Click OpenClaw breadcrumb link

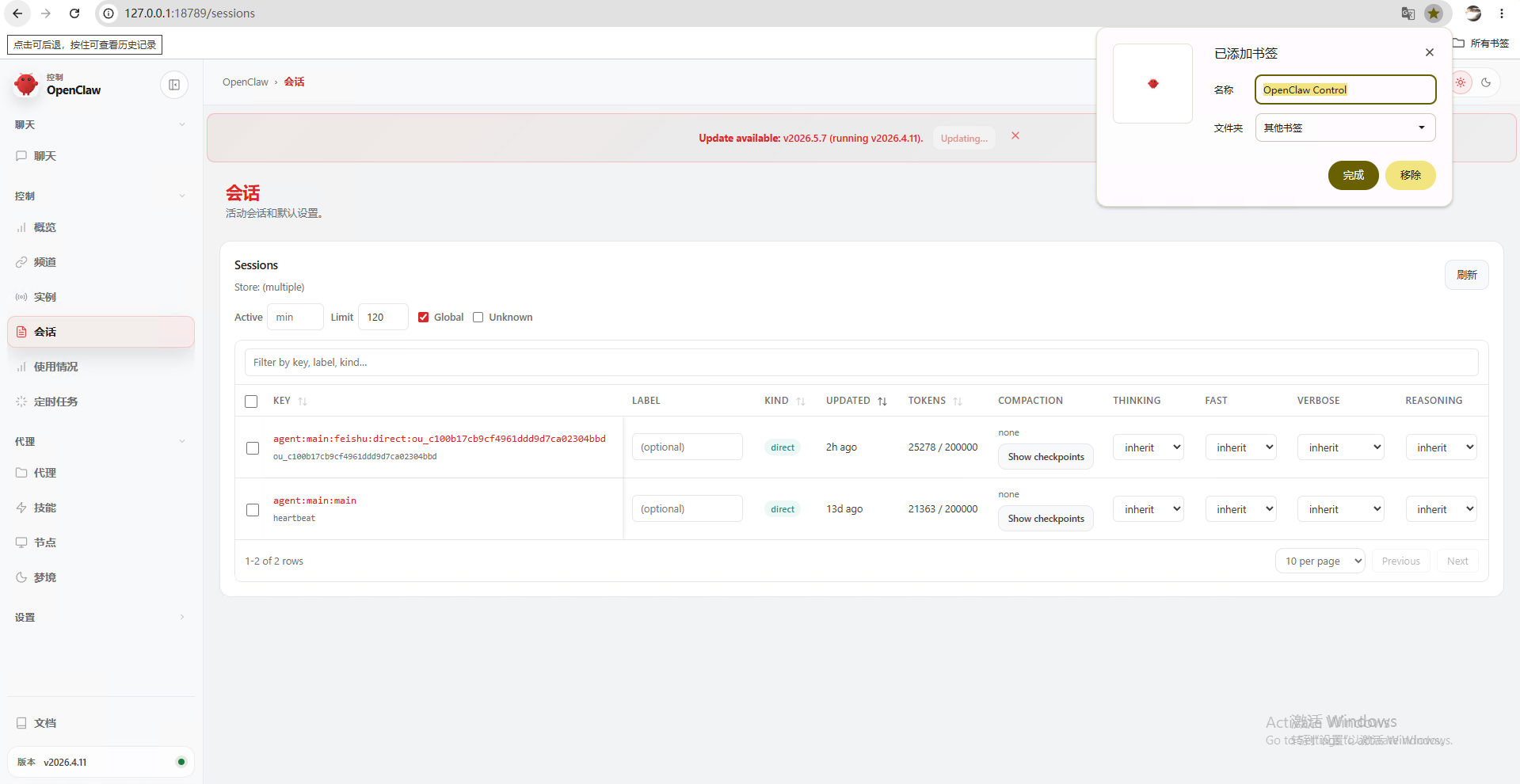[246, 82]
